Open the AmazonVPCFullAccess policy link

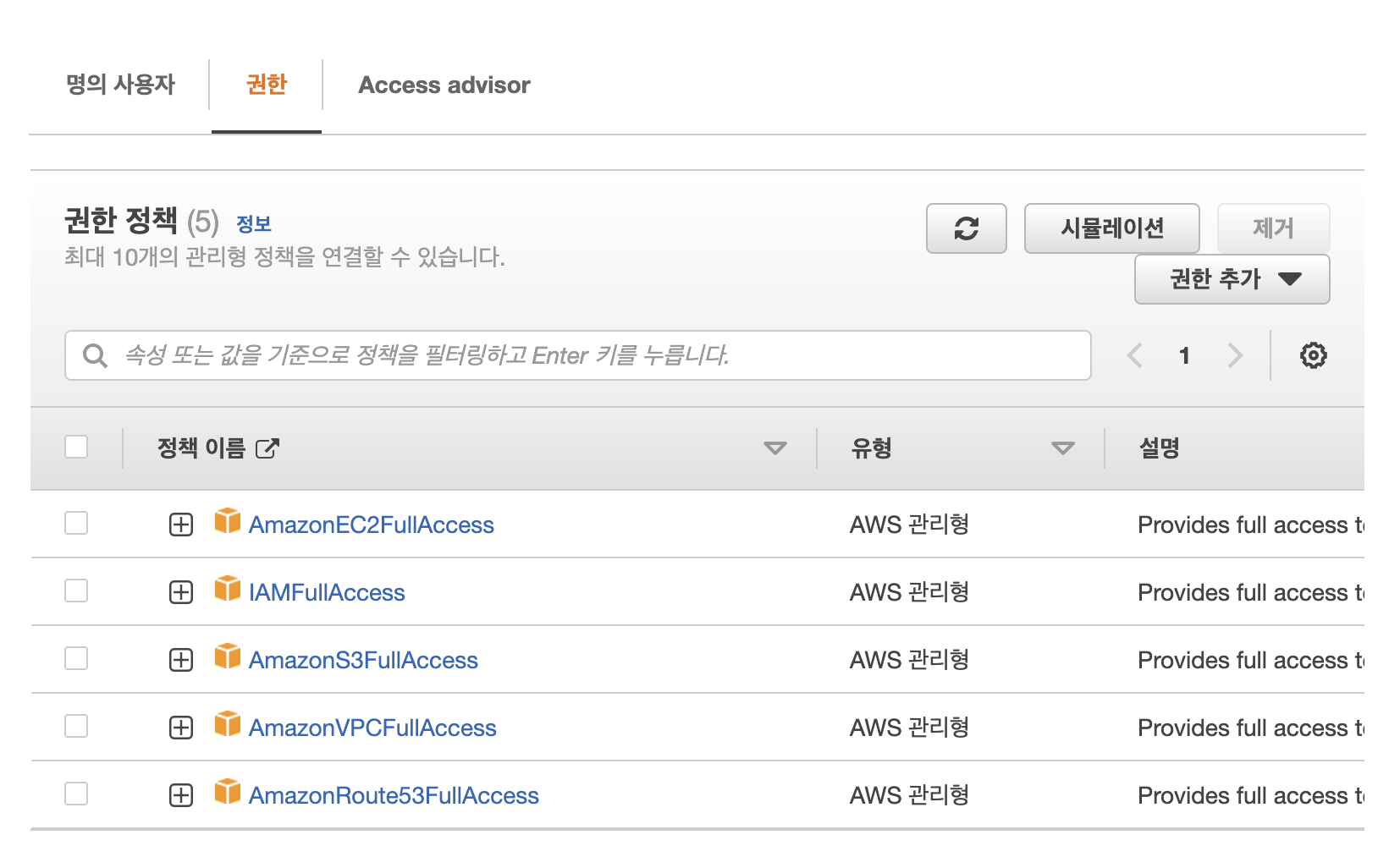pos(372,728)
